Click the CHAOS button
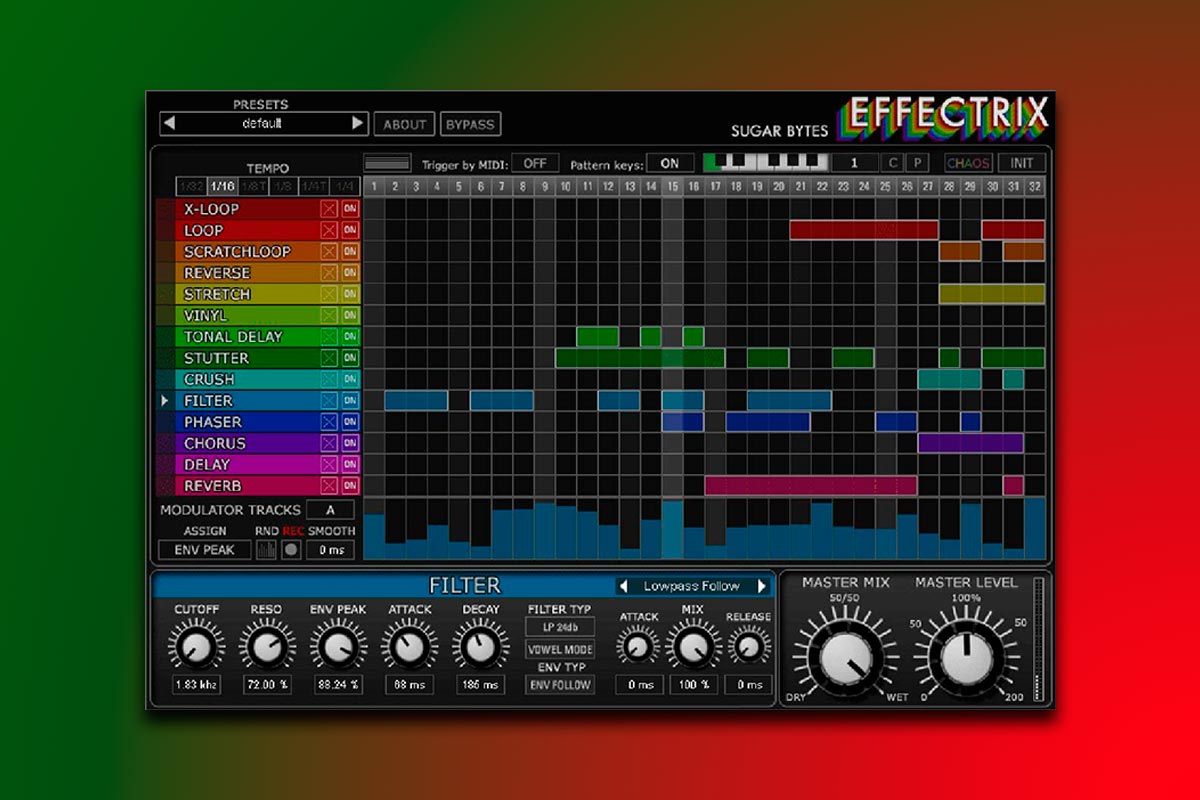 click(968, 163)
